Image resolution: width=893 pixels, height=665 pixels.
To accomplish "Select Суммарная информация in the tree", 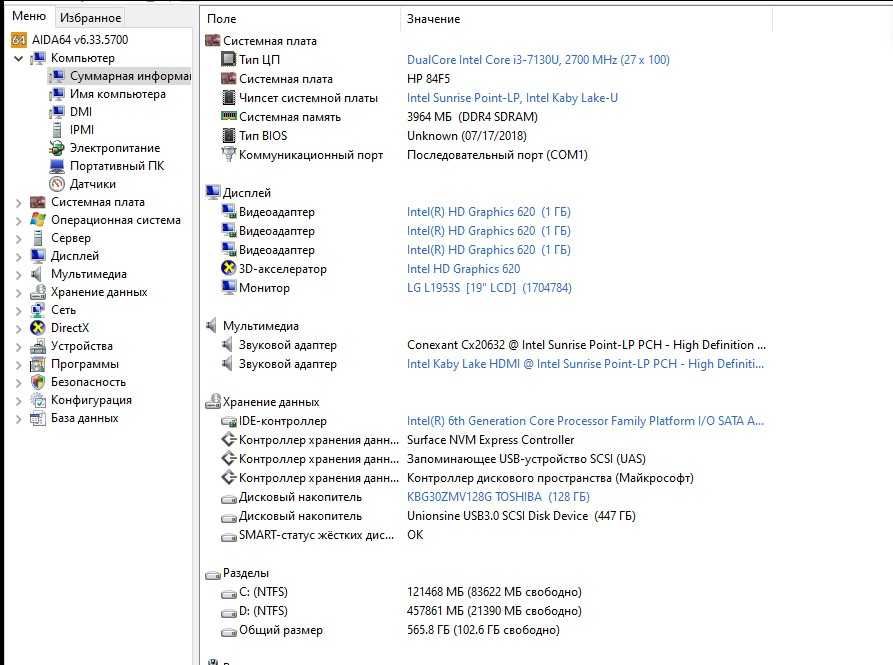I will click(130, 76).
